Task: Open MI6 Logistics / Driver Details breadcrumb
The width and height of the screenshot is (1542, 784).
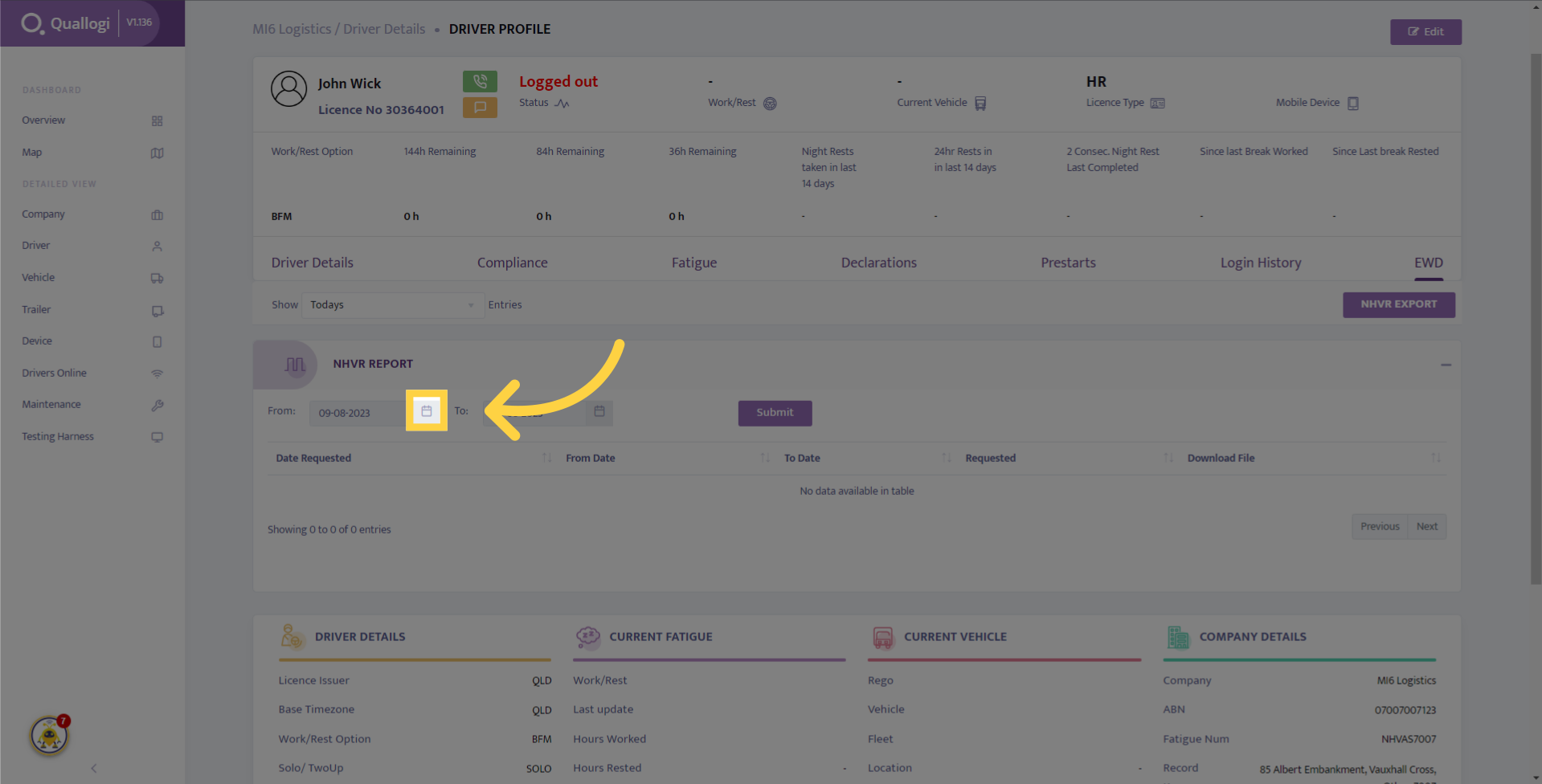Action: pyautogui.click(x=339, y=29)
